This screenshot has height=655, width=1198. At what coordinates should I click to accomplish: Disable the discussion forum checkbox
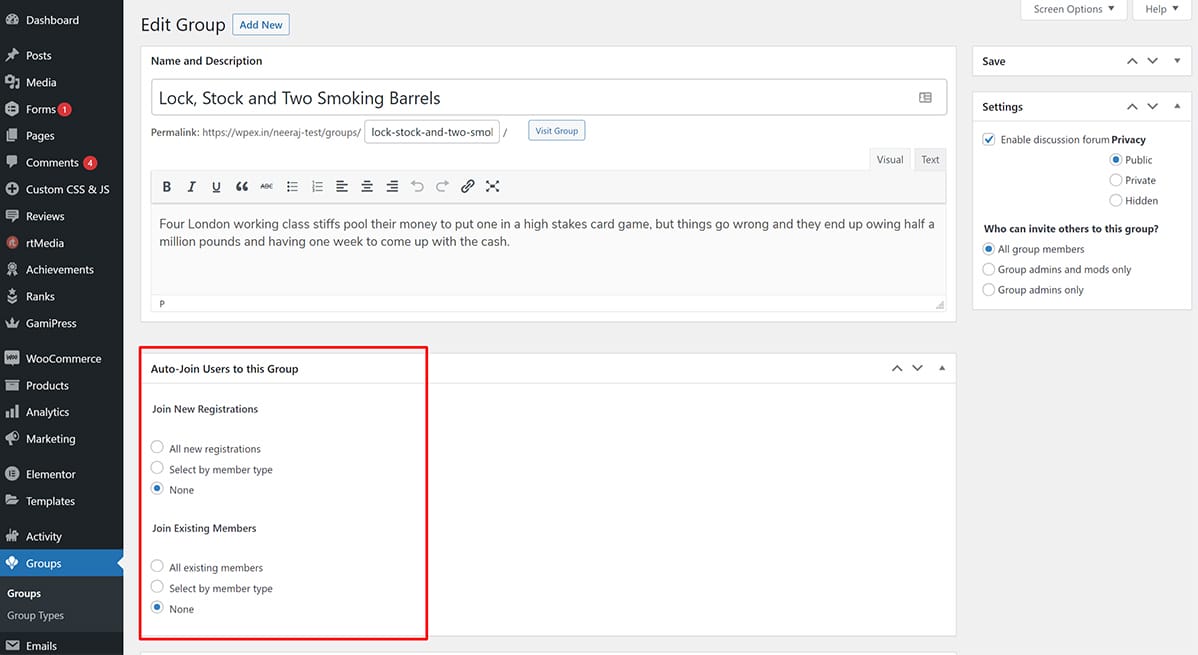click(x=988, y=140)
